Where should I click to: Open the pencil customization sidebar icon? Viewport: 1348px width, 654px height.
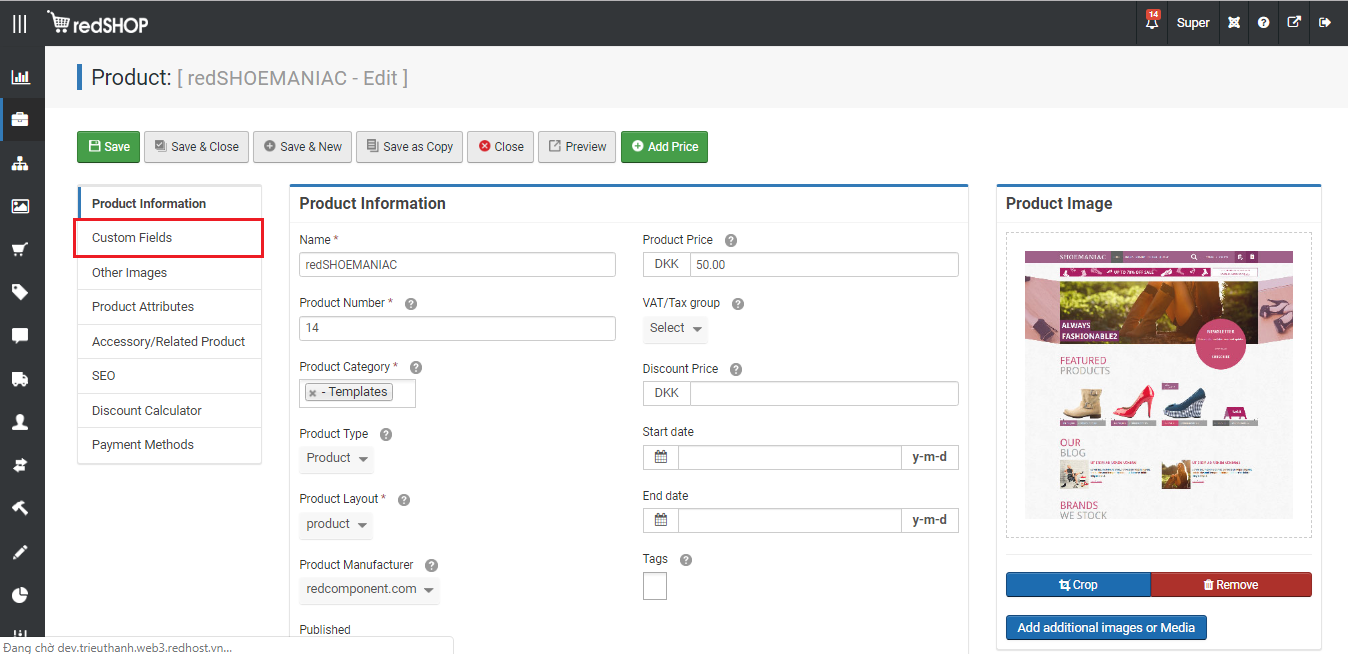pyautogui.click(x=20, y=552)
